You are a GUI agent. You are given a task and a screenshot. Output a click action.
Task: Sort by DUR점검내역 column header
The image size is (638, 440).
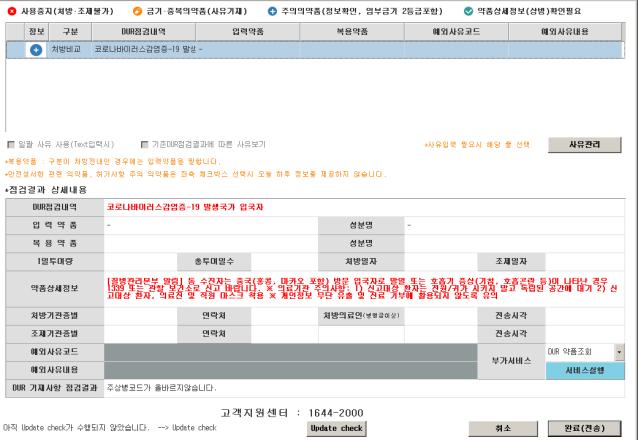tap(135, 32)
